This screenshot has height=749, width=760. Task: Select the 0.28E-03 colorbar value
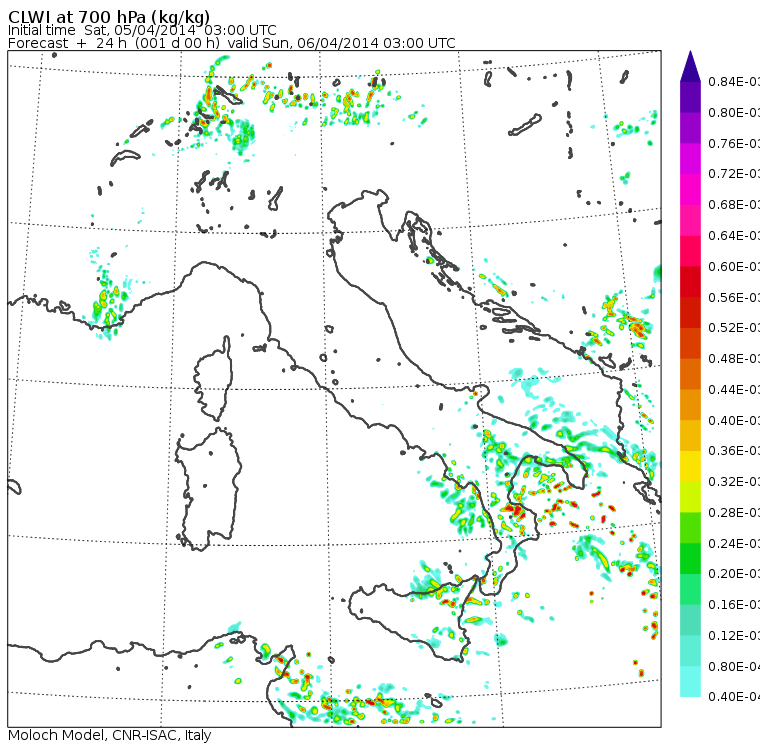(734, 512)
